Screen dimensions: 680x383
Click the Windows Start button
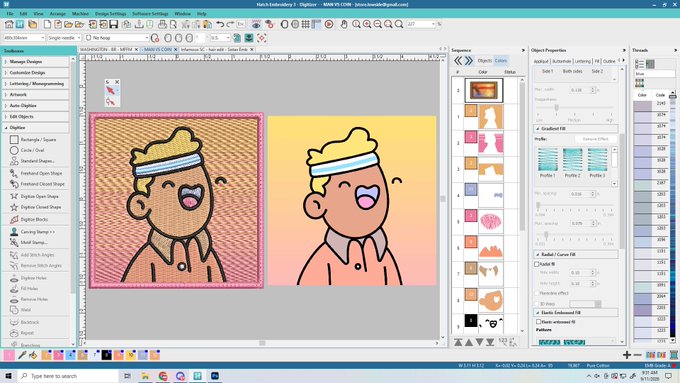(x=8, y=376)
